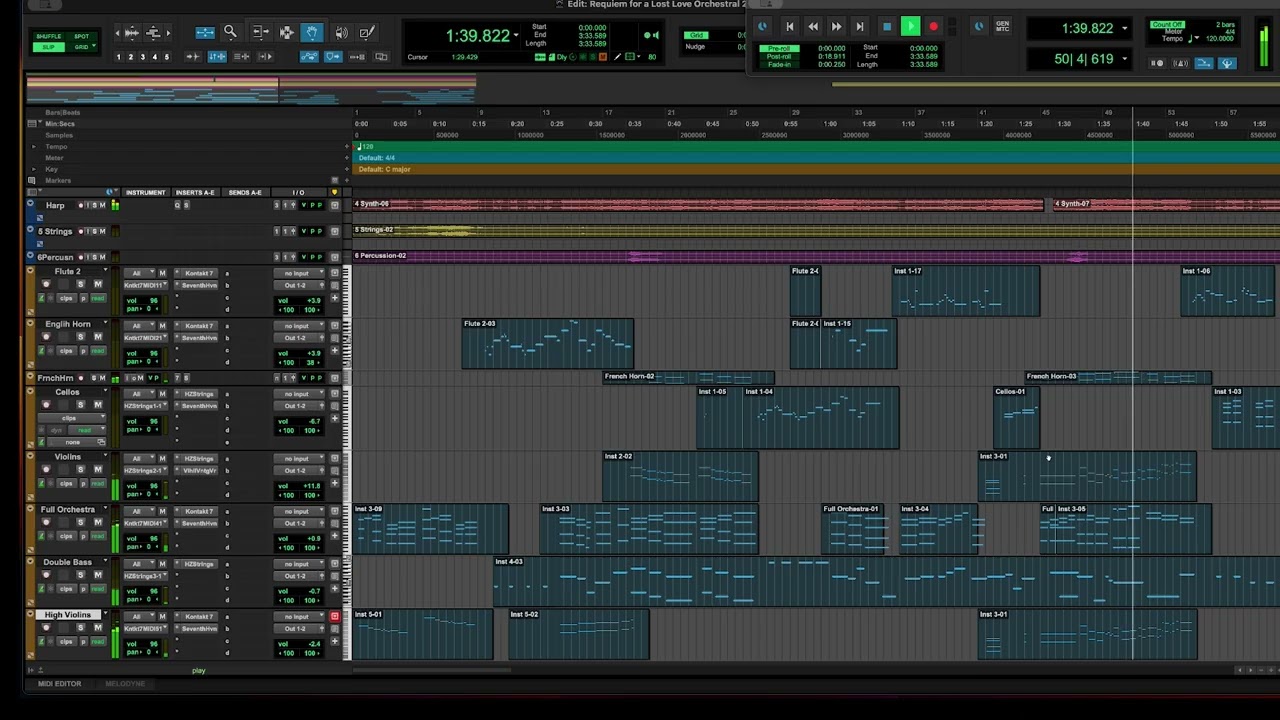
Task: Click the SENDS A-E column header
Action: 245,192
